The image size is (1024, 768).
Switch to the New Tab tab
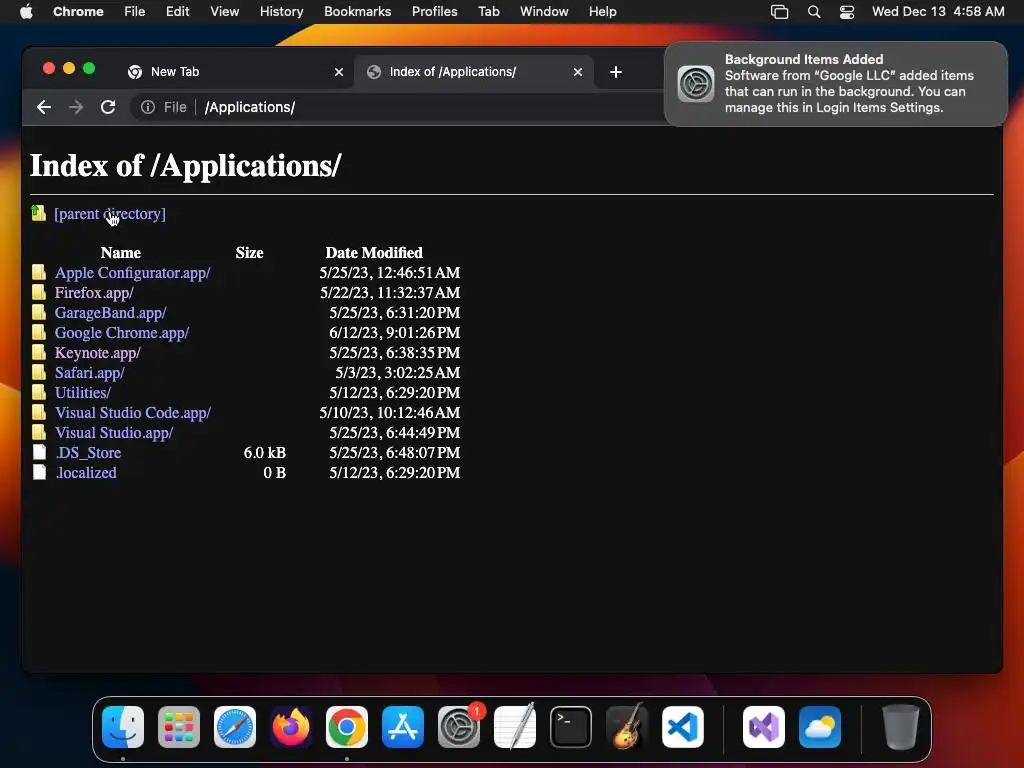235,72
